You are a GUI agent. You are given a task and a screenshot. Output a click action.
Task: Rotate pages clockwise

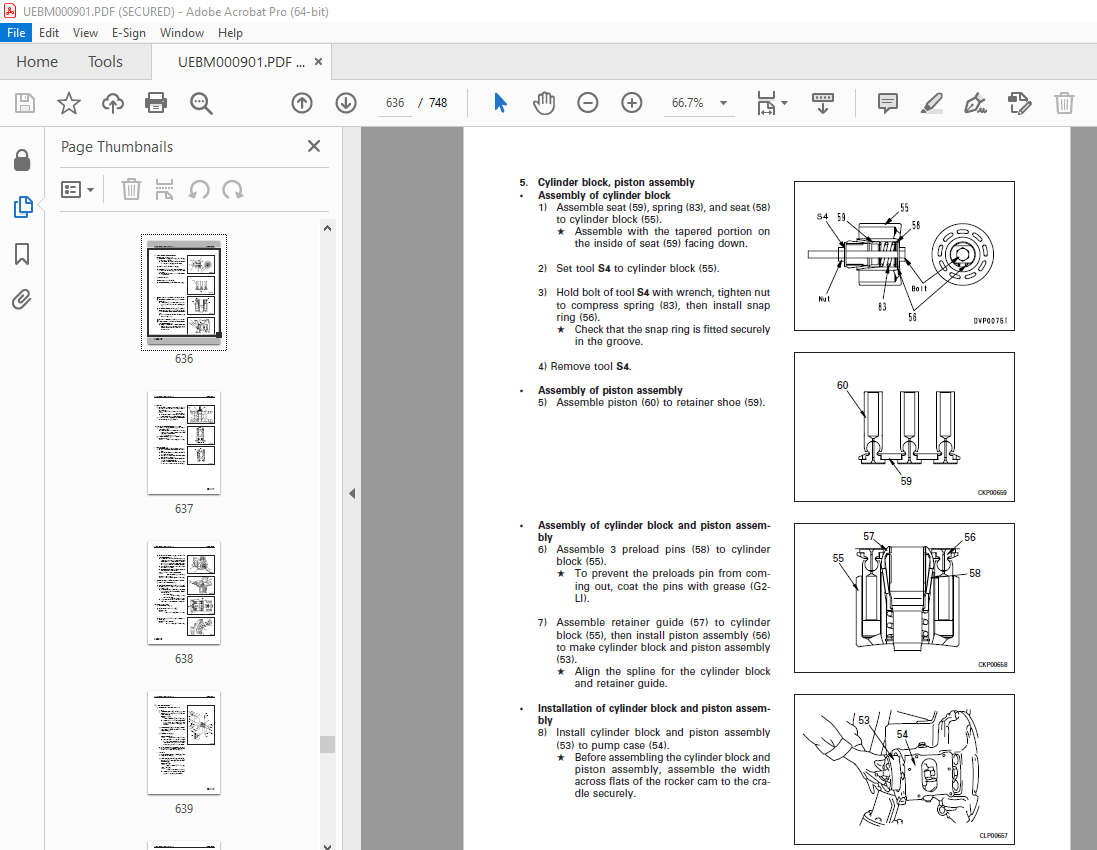coord(233,190)
